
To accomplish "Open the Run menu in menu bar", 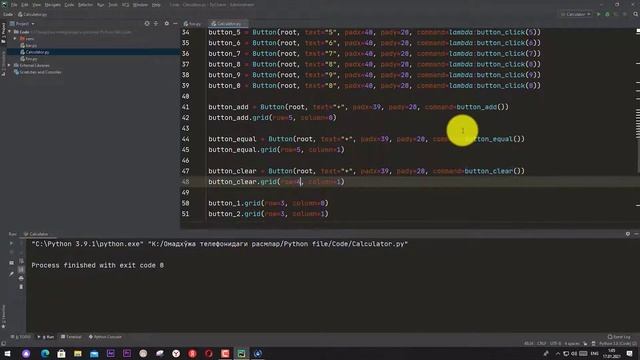I will click(x=100, y=5).
